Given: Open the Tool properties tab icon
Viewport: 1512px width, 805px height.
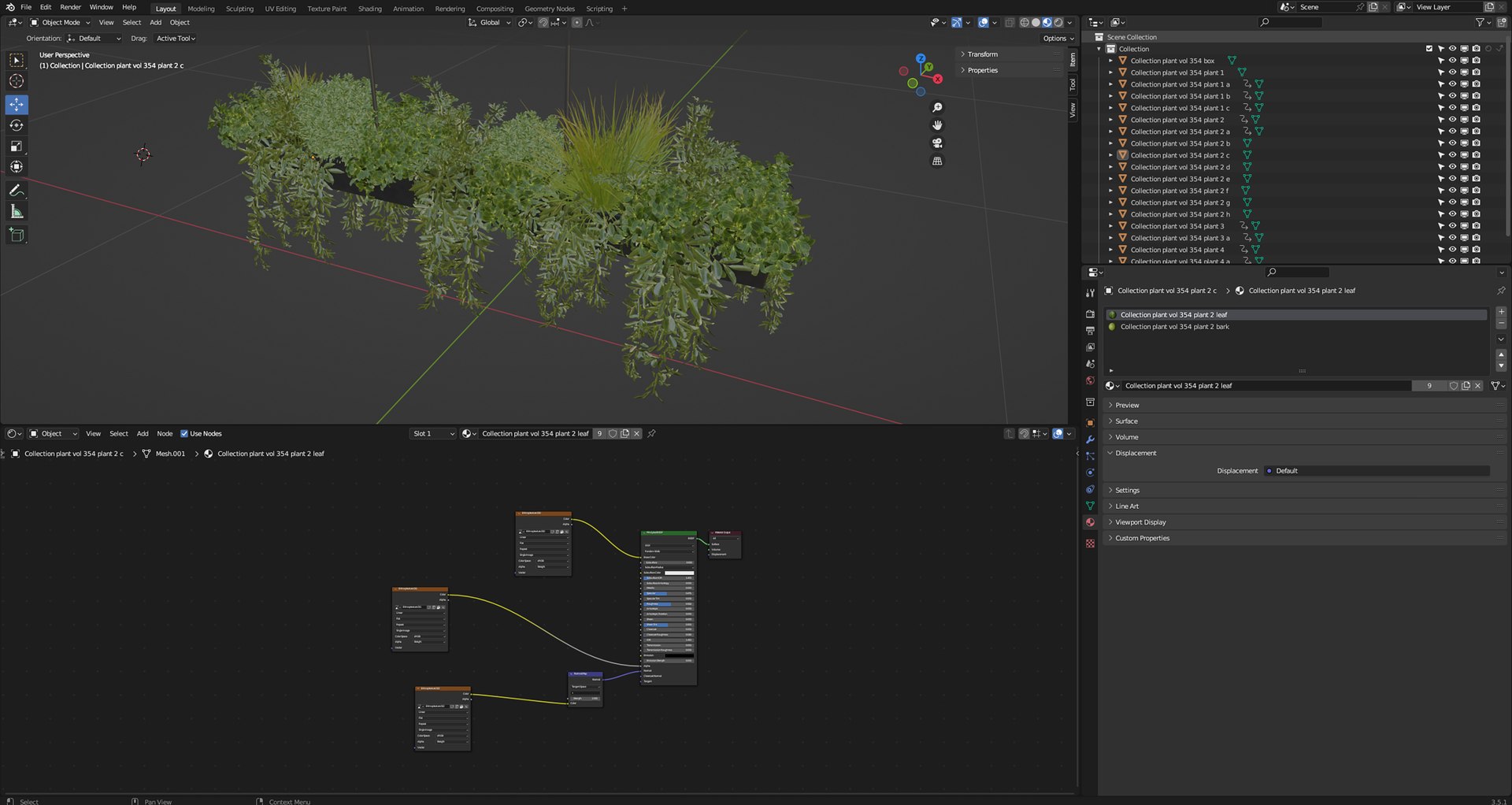Looking at the screenshot, I should tap(1090, 293).
